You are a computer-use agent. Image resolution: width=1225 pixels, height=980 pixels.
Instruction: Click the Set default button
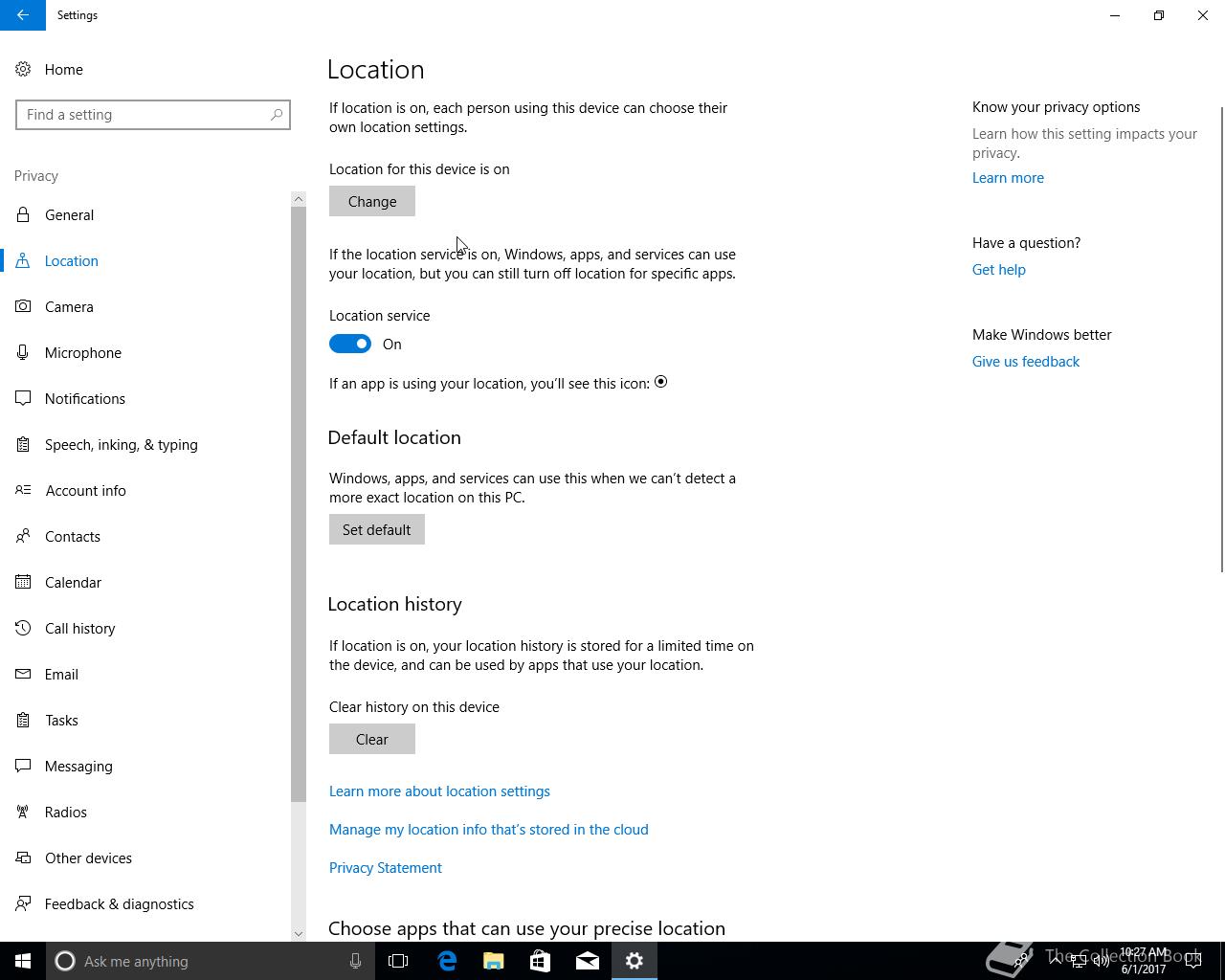[377, 530]
